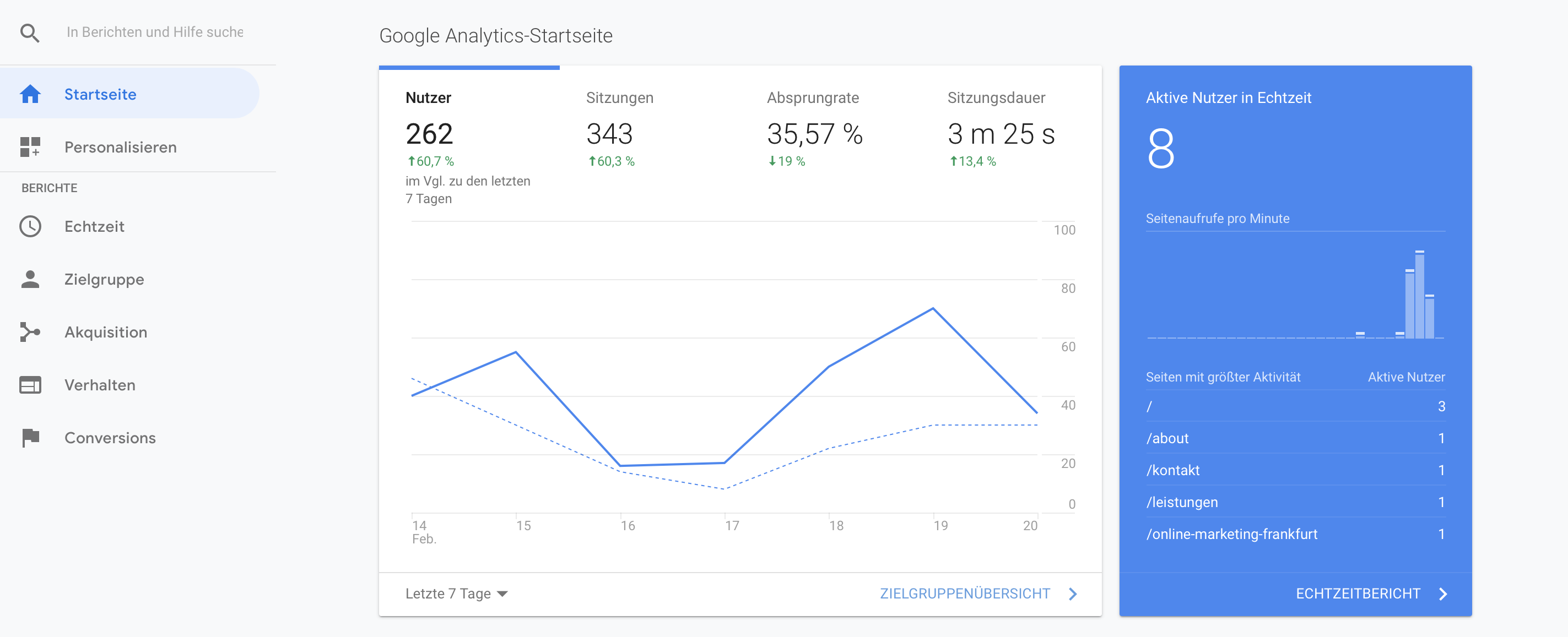Click arrow next to Zielgruppenübersicht
The height and width of the screenshot is (637, 1568).
pyautogui.click(x=1073, y=594)
